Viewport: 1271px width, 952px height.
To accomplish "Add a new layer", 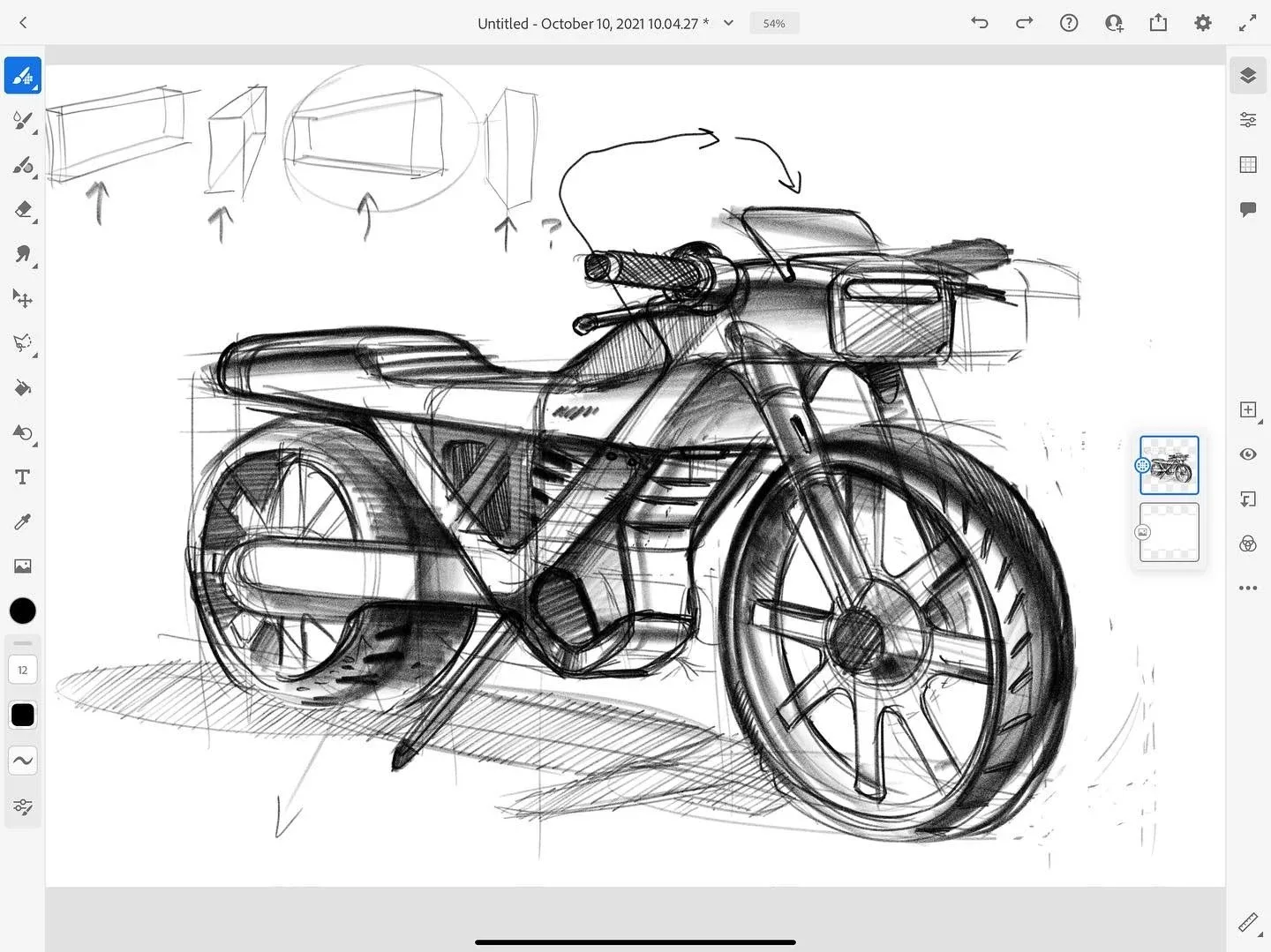I will 1248,409.
